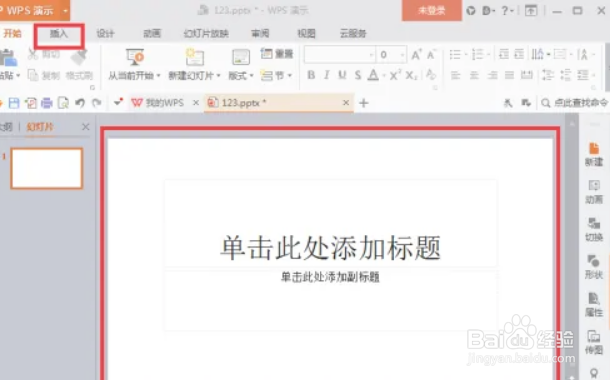610x380 pixels.
Task: Click the print preview icon
Action: pyautogui.click(x=63, y=103)
